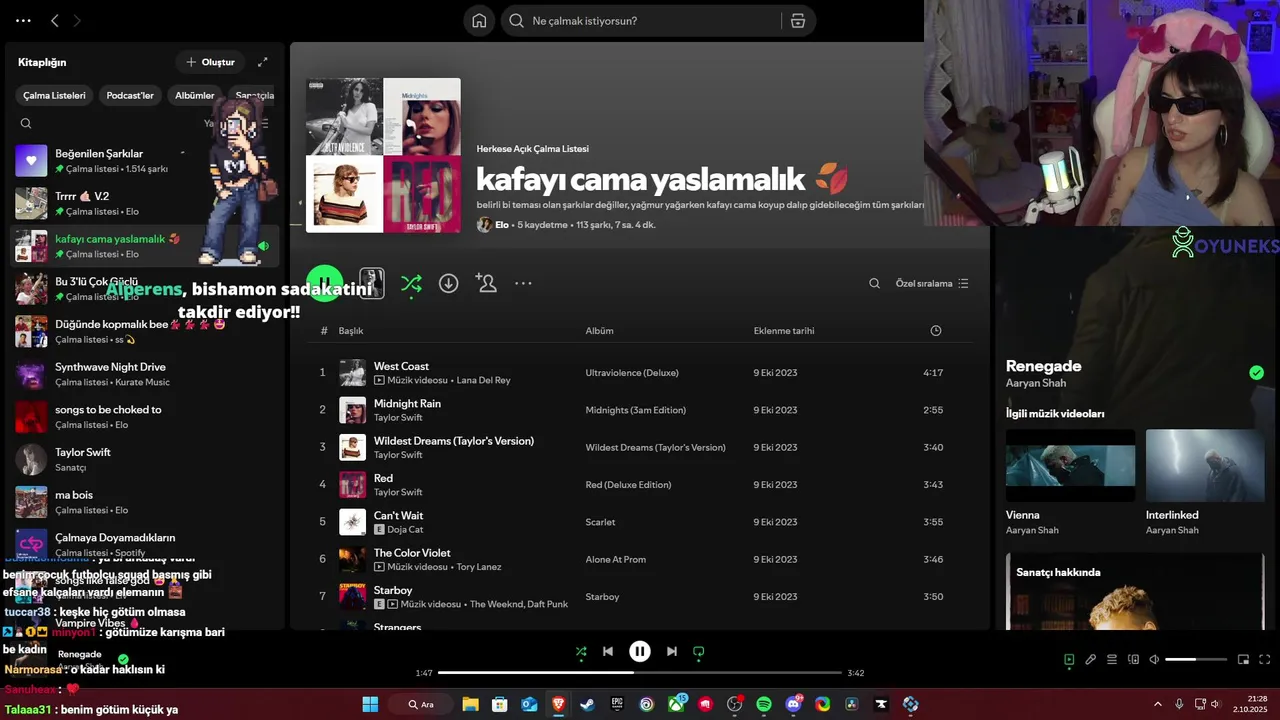Open connect to a device icon

[1133, 660]
